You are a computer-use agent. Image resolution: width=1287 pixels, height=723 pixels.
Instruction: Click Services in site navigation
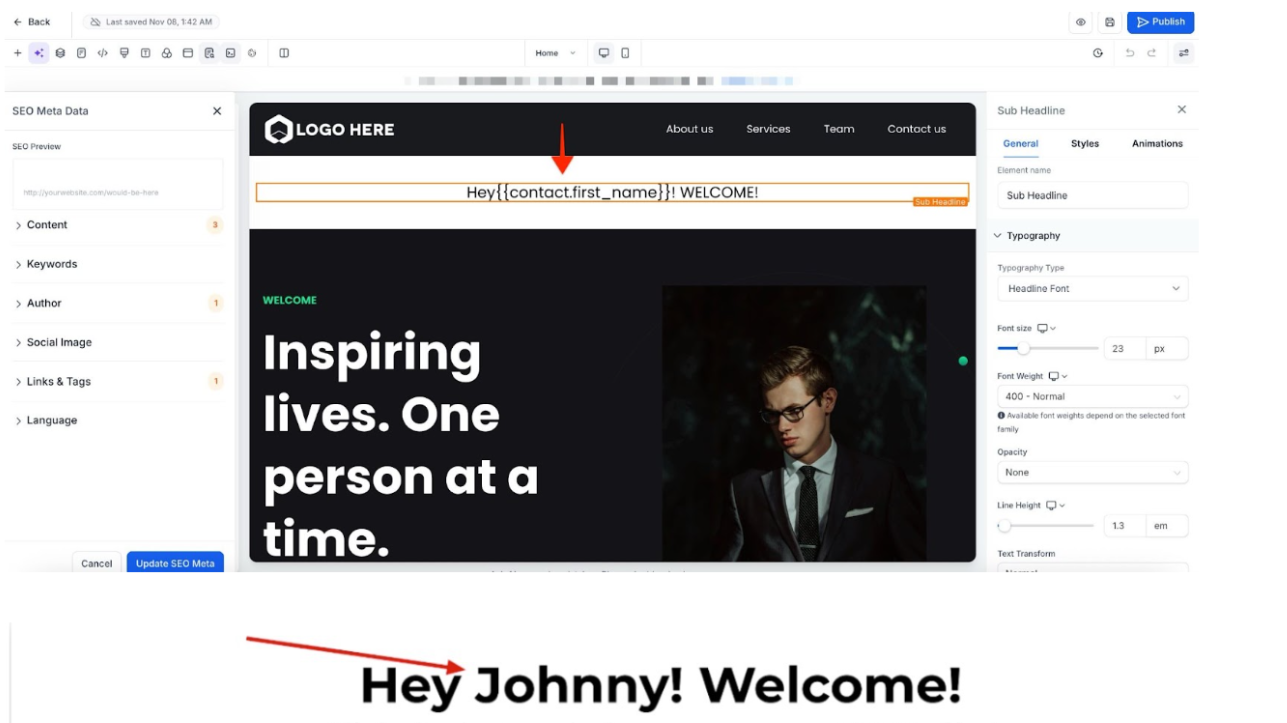[768, 129]
